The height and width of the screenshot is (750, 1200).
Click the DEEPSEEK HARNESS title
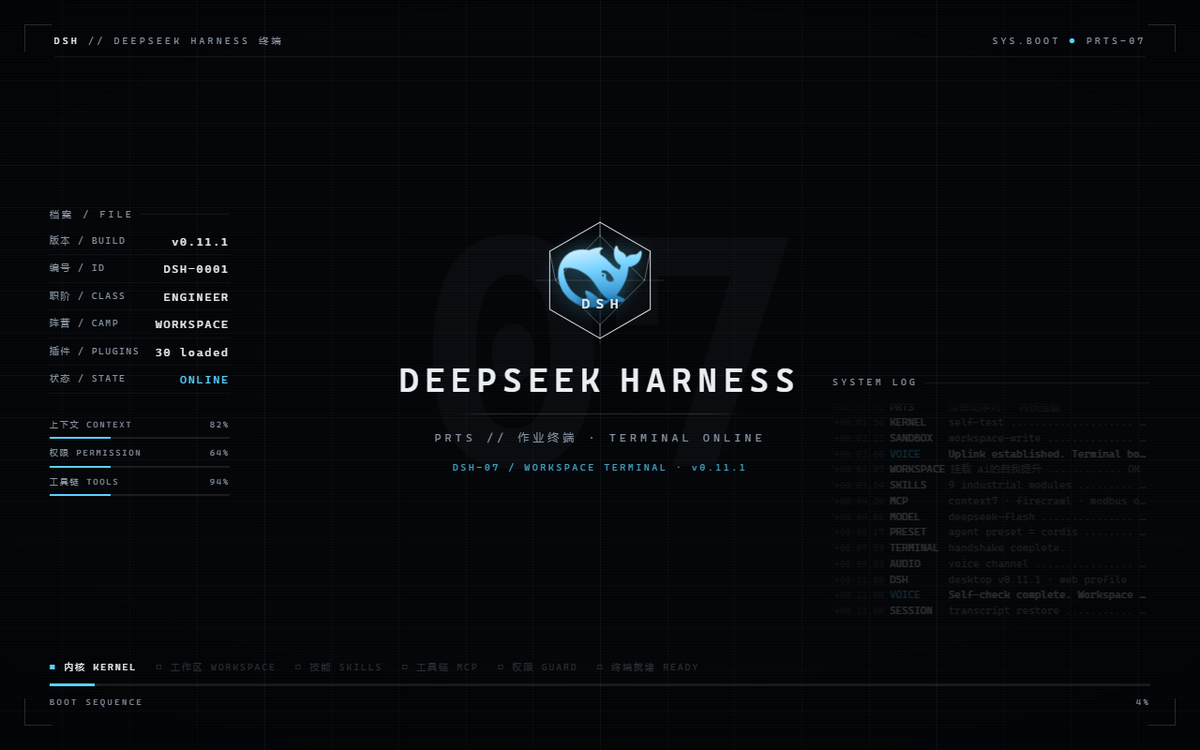point(598,381)
